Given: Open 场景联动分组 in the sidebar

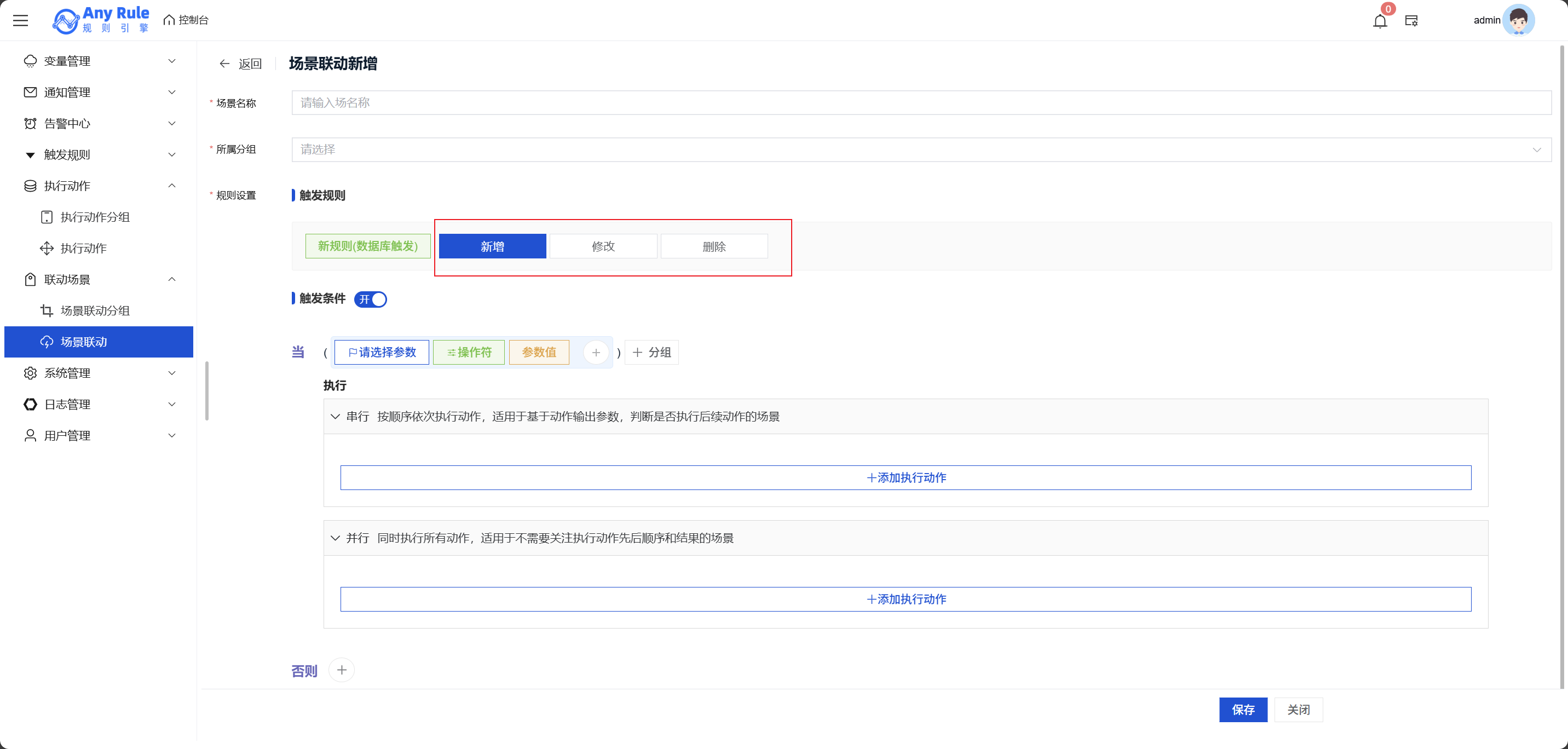Looking at the screenshot, I should pyautogui.click(x=96, y=311).
